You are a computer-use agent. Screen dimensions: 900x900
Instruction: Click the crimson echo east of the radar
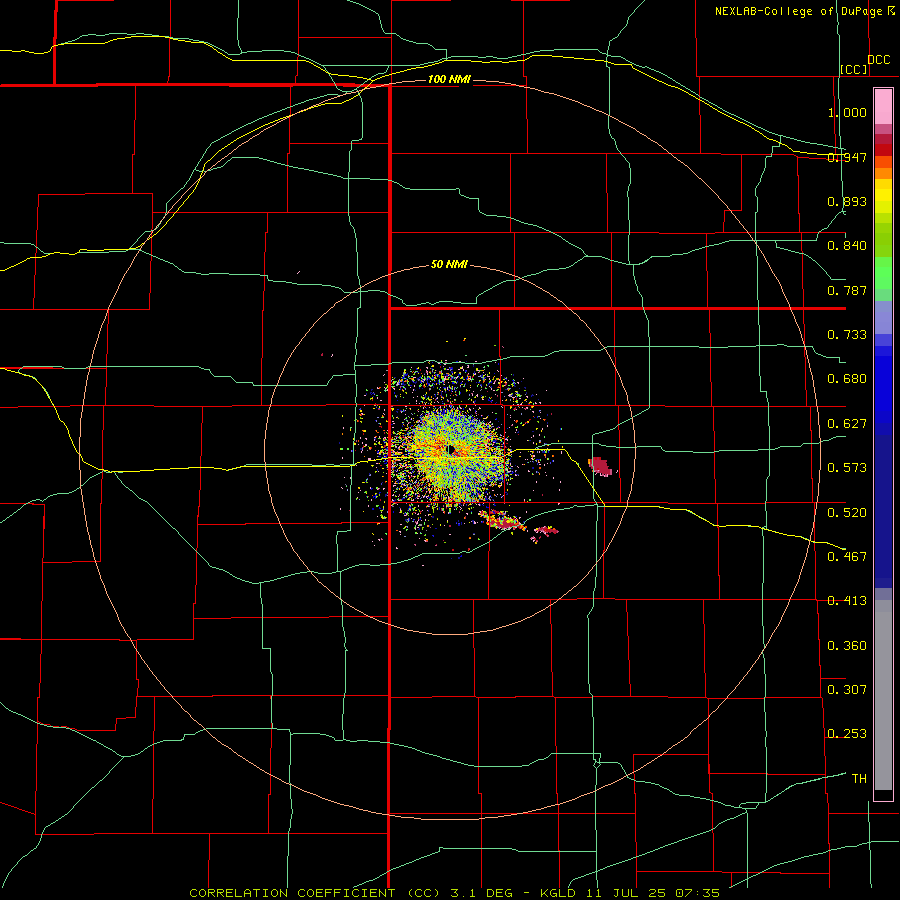coord(600,466)
